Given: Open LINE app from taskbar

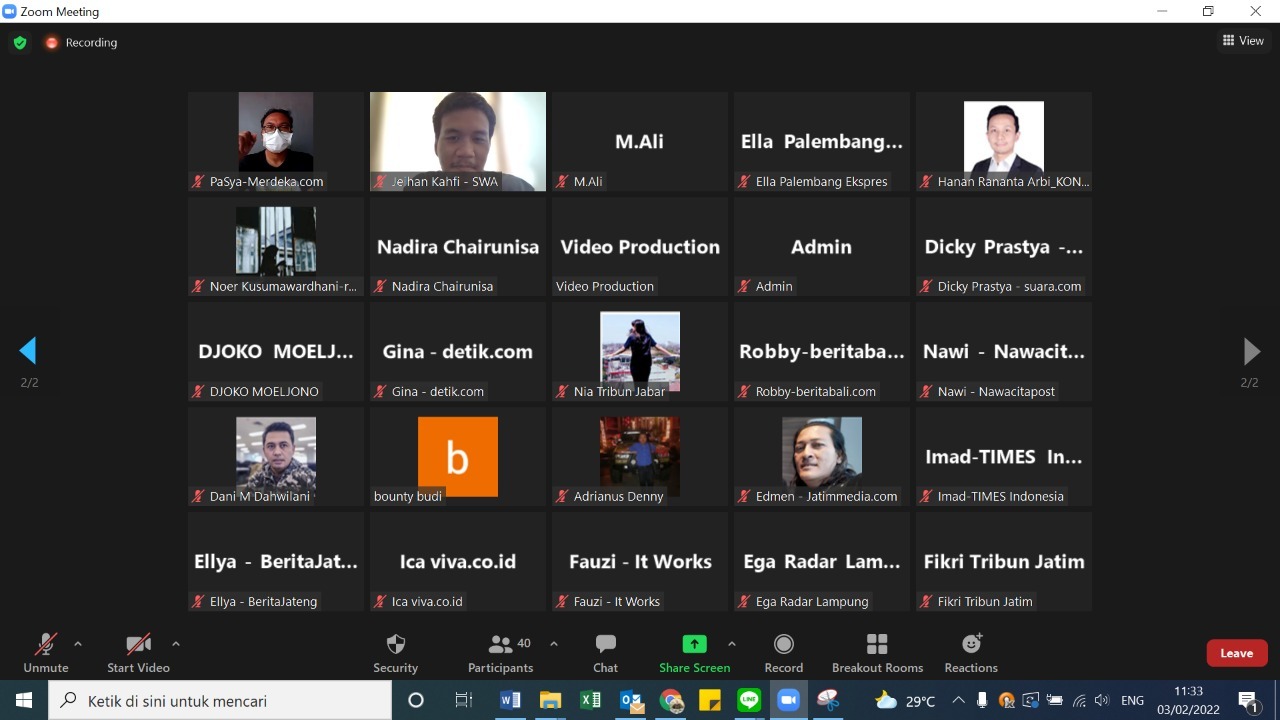Looking at the screenshot, I should 749,700.
